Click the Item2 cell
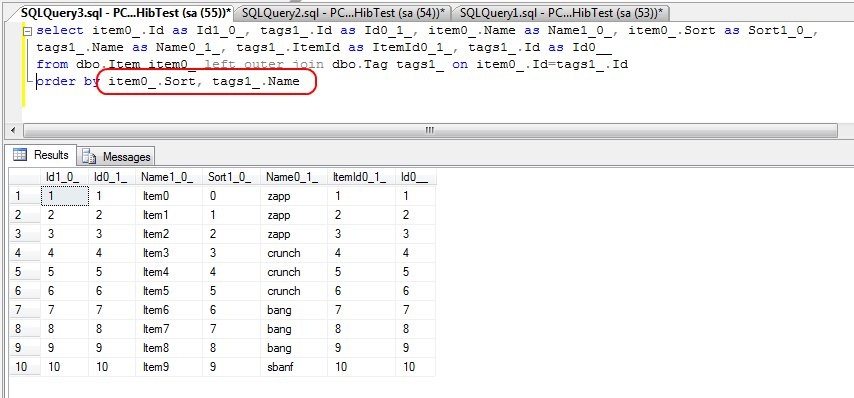Screen dimensions: 854x398 168,234
